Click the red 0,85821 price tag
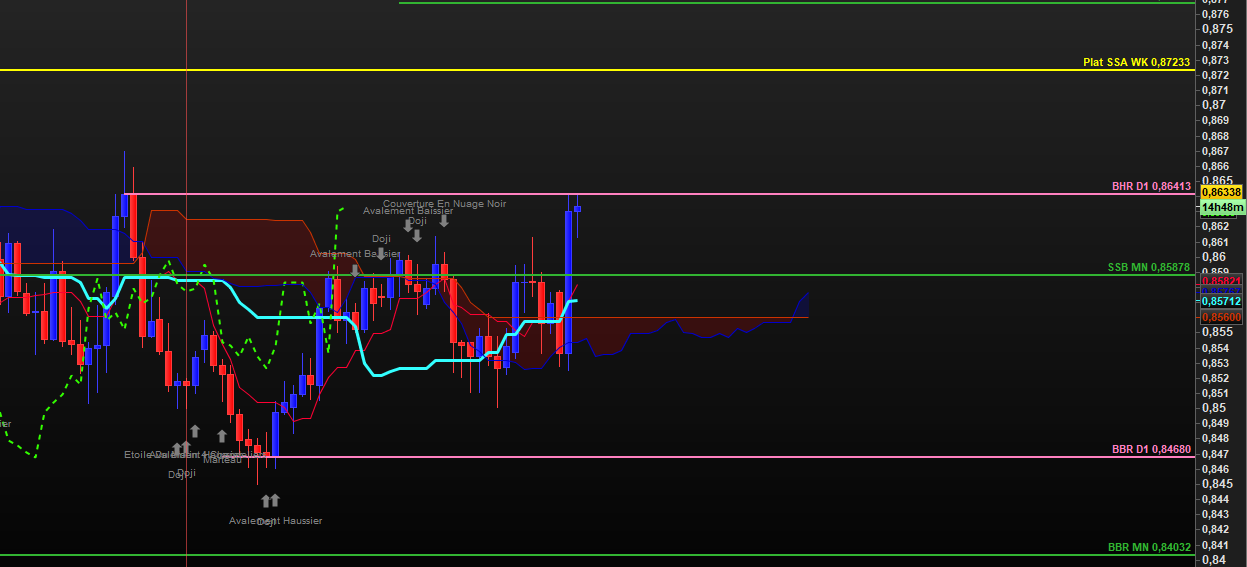 [1221, 281]
